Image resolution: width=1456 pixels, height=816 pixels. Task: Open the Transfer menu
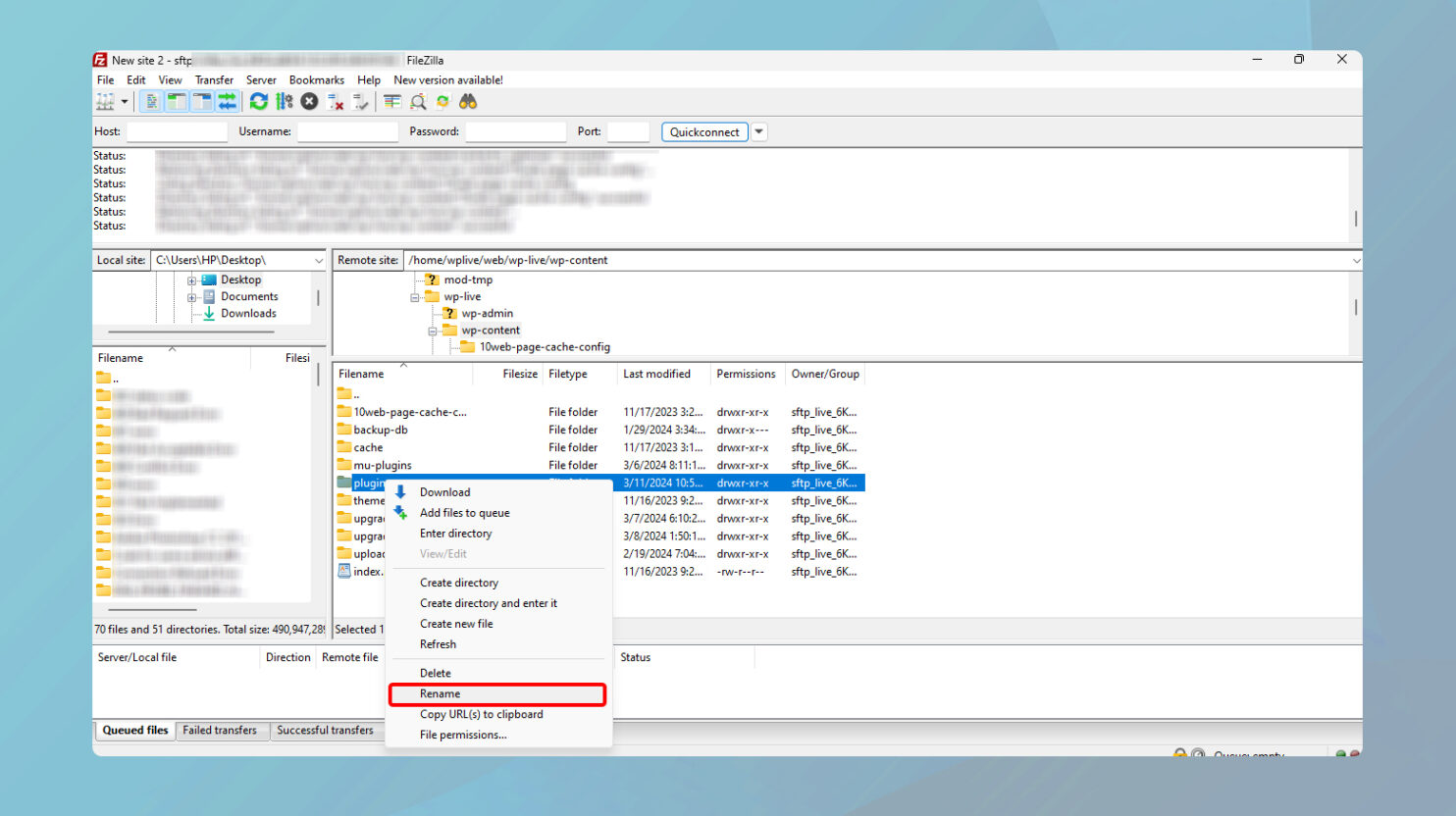[214, 79]
